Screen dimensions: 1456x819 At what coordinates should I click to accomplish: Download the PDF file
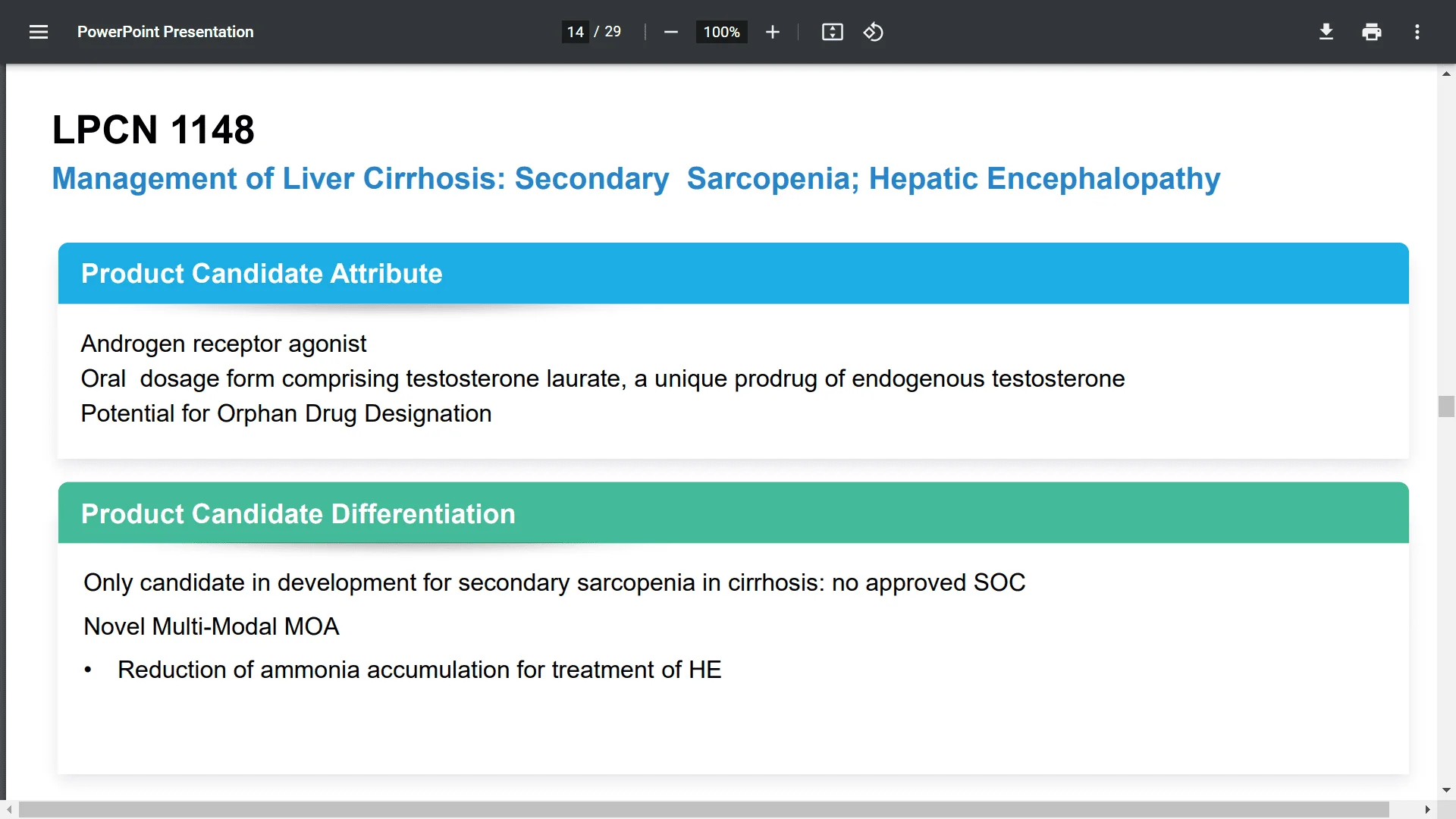(1326, 32)
